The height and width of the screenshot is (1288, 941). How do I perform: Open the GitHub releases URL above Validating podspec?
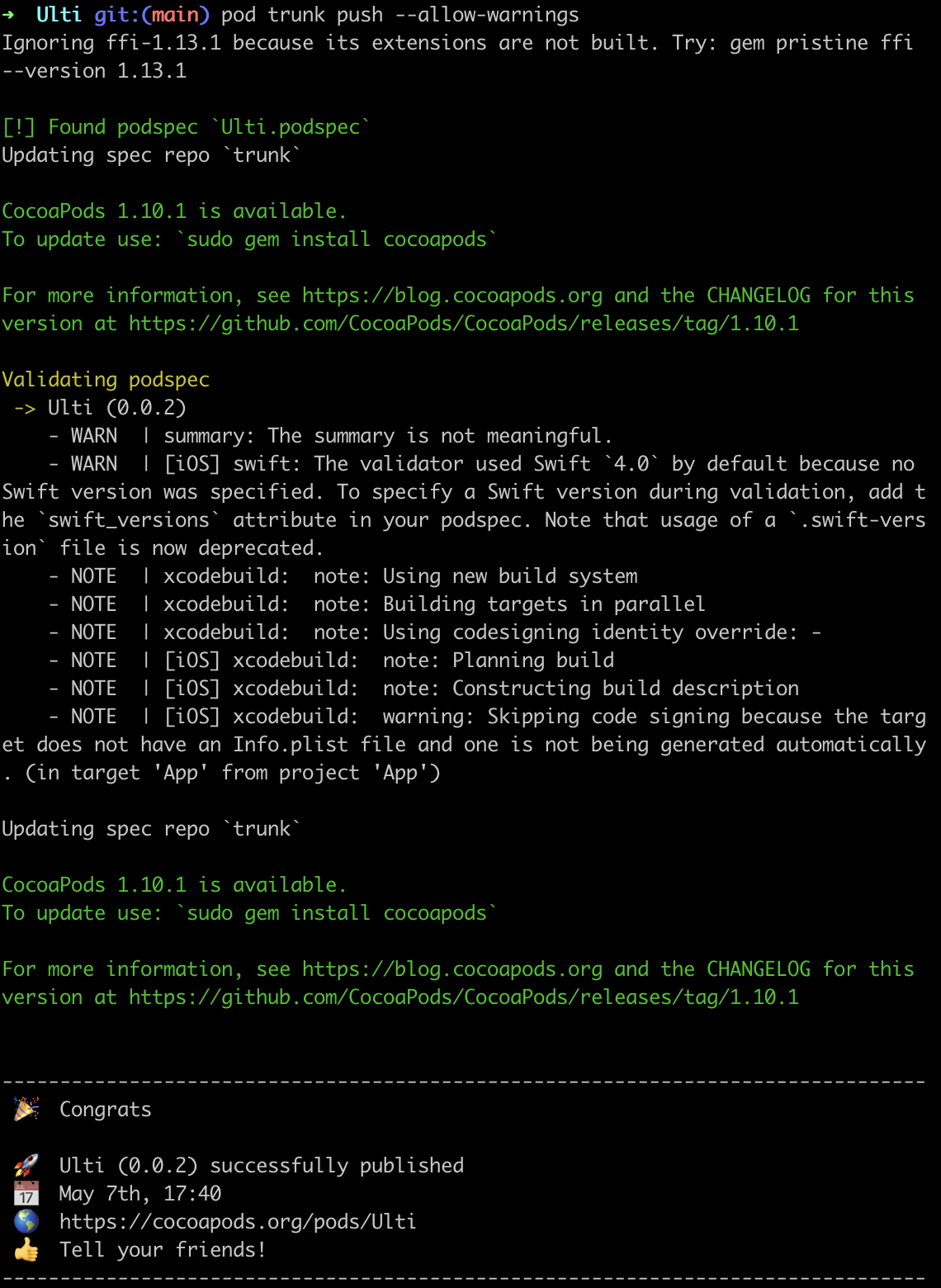(x=464, y=324)
